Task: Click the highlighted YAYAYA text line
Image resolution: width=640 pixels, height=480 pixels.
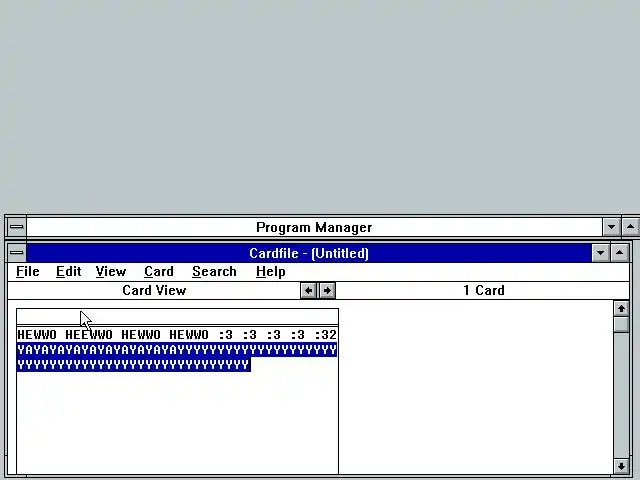Action: point(177,350)
